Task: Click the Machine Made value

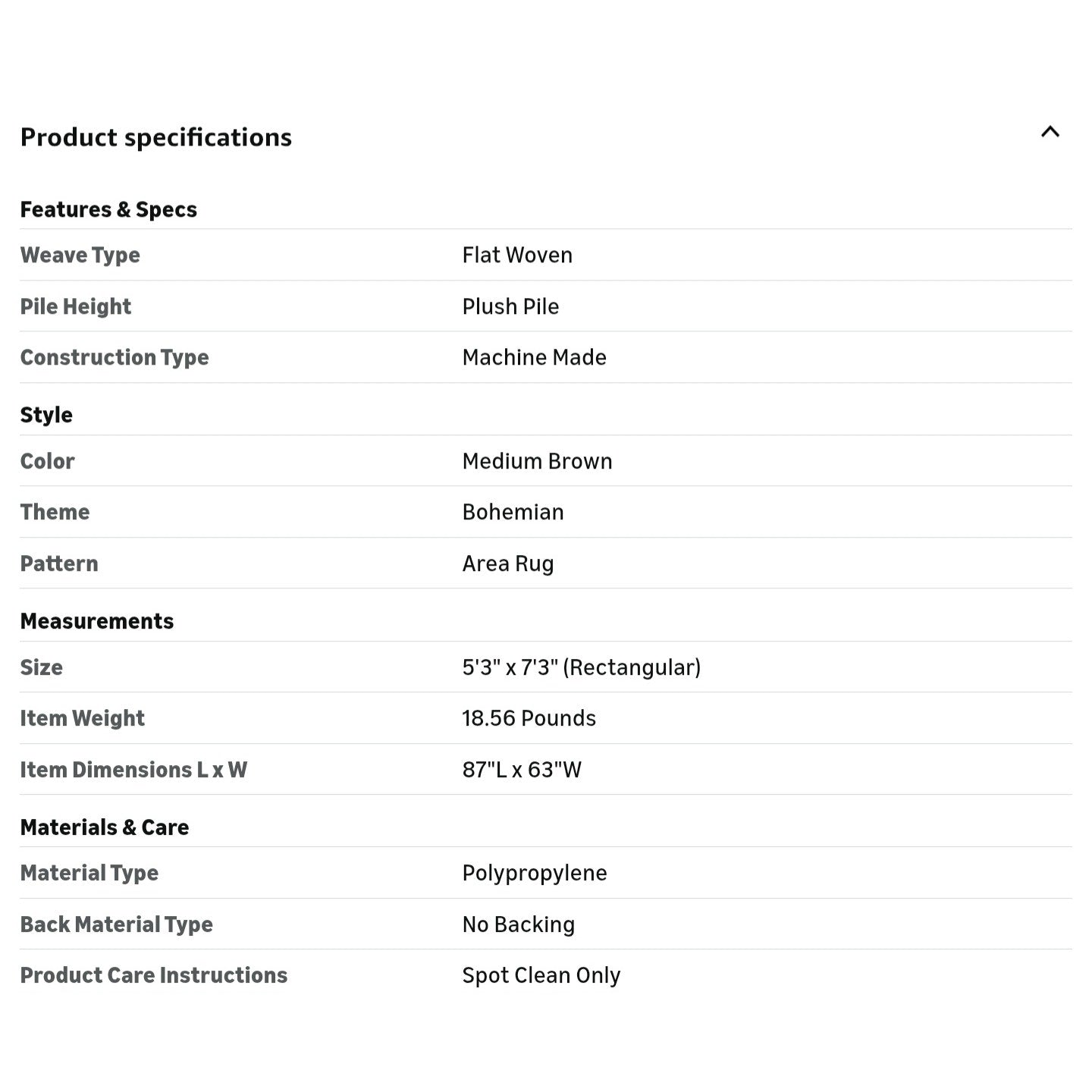Action: click(x=534, y=357)
